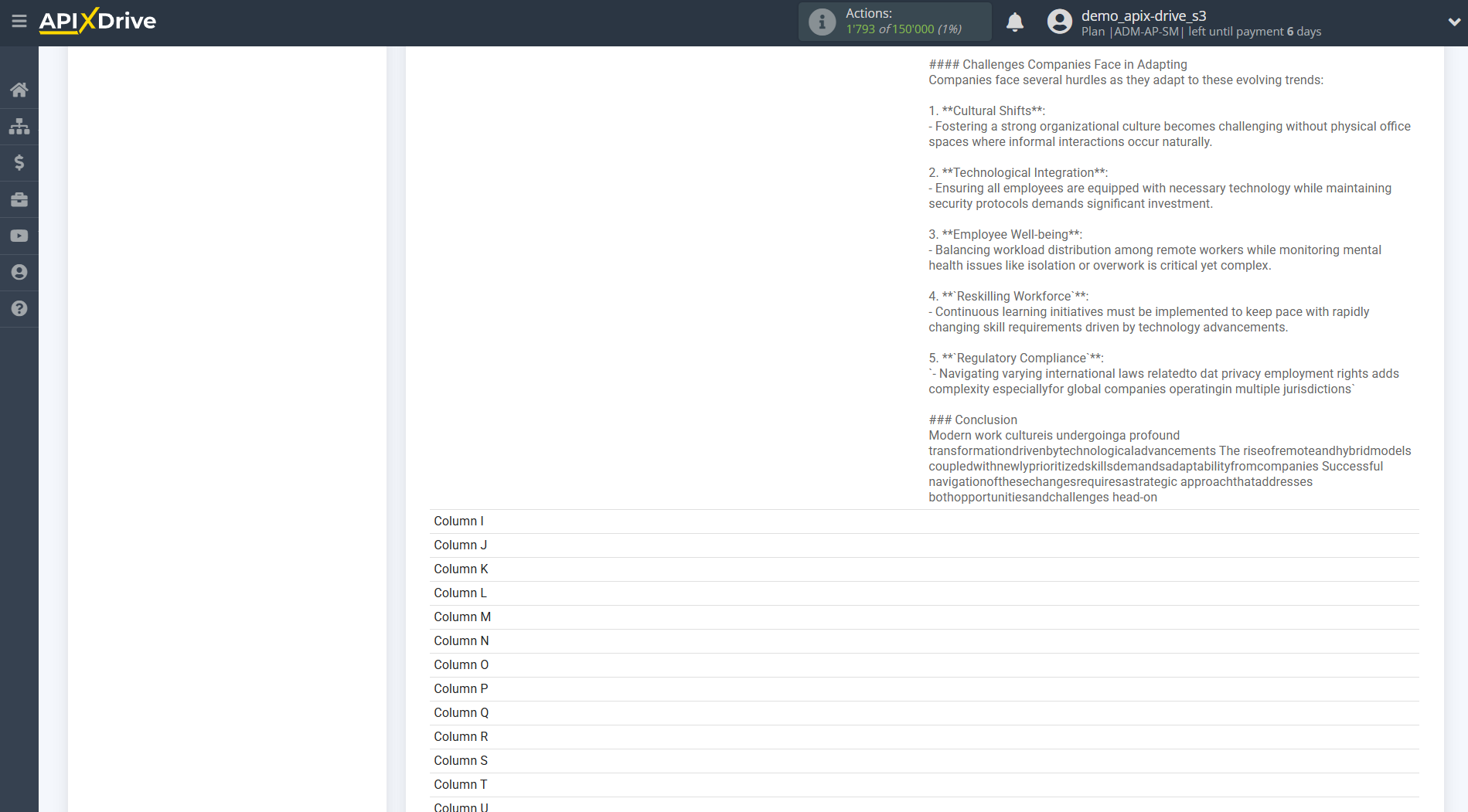Select the connections hierarchy icon in the sidebar

point(19,126)
